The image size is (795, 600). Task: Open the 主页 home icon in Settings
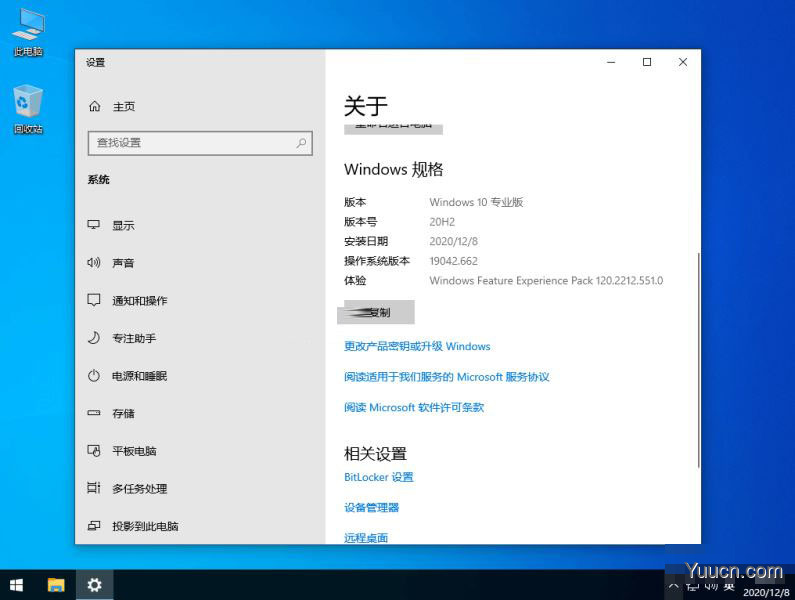[x=94, y=106]
